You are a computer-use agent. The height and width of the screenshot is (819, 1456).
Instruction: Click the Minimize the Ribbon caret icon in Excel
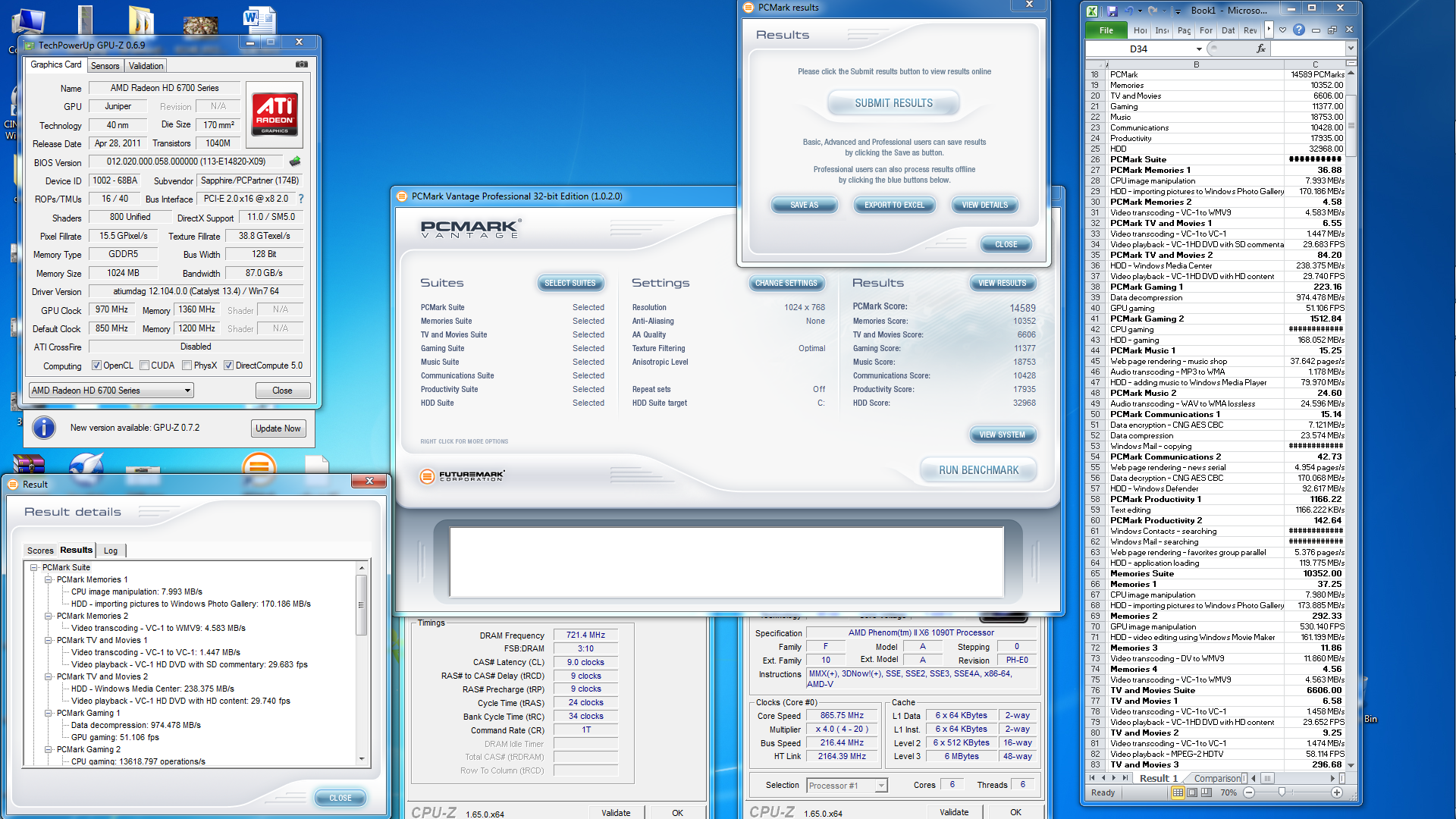coord(1283,30)
